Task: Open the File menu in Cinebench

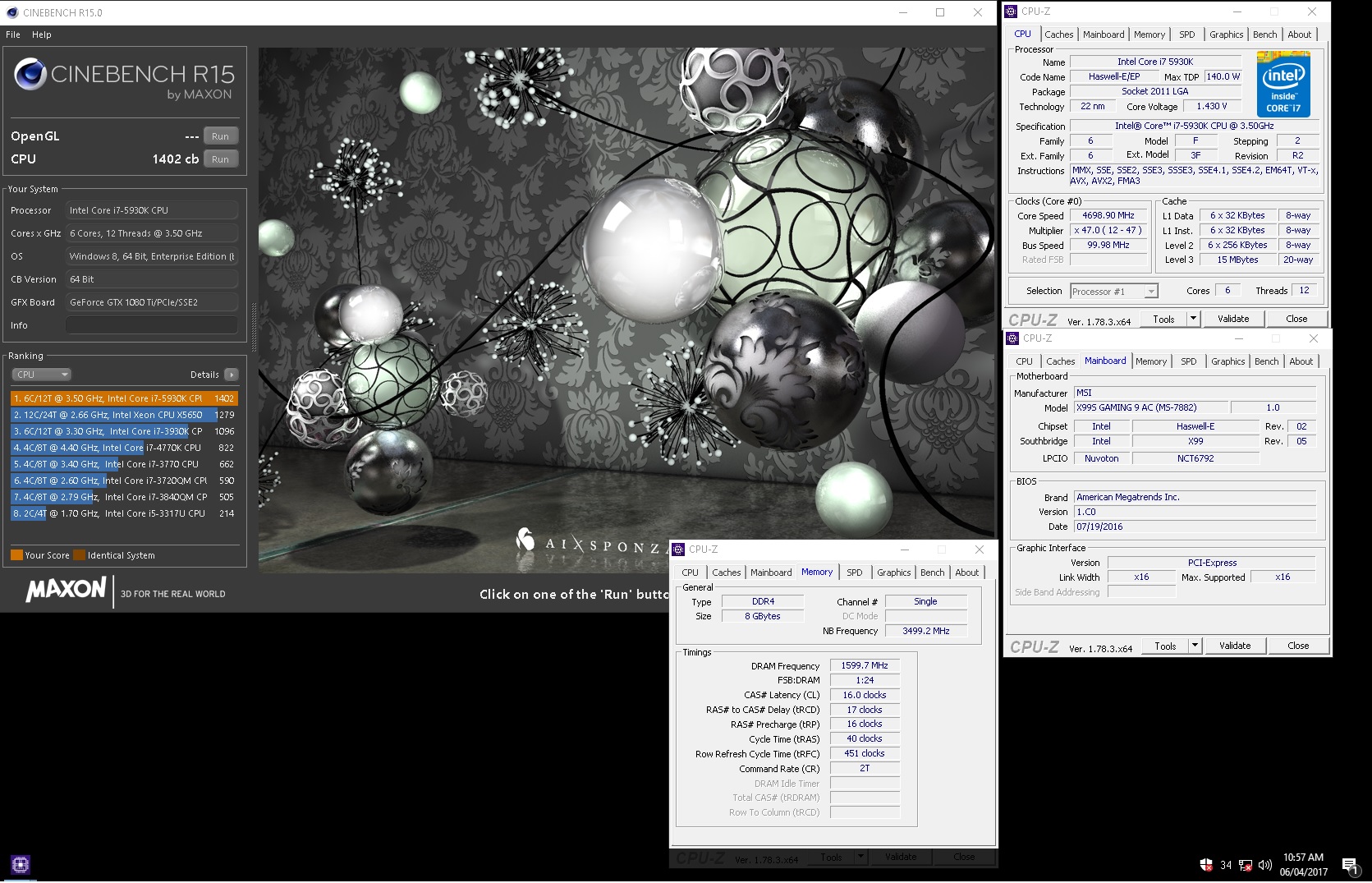Action: (13, 34)
